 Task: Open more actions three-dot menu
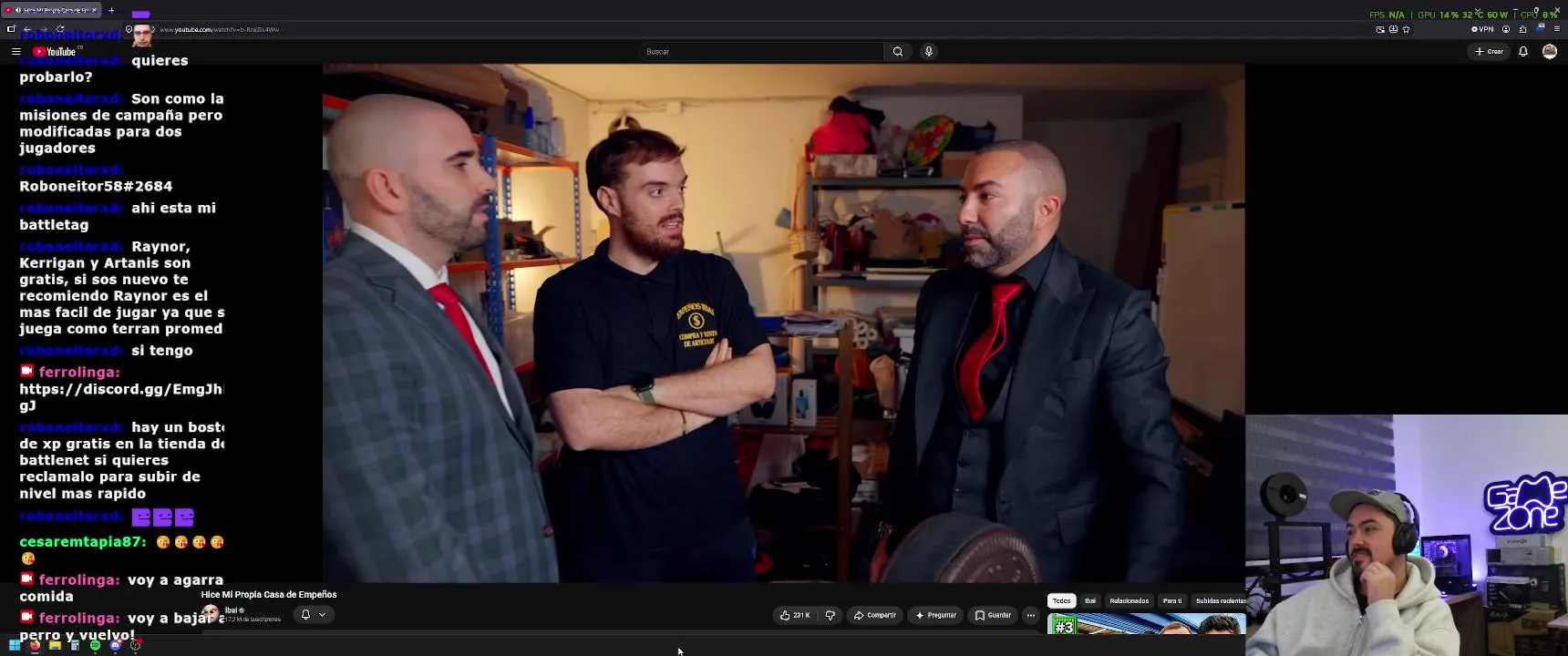pyautogui.click(x=1031, y=615)
